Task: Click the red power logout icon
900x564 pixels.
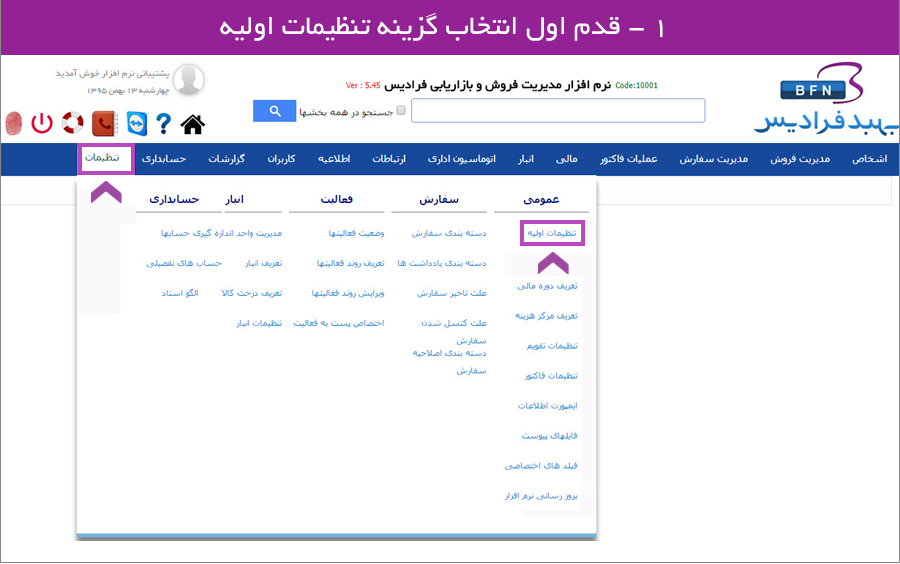Action: pos(42,124)
